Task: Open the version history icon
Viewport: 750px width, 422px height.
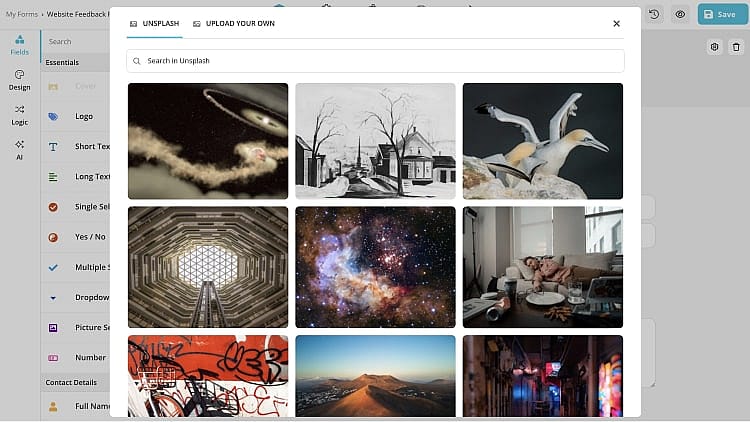Action: point(654,14)
